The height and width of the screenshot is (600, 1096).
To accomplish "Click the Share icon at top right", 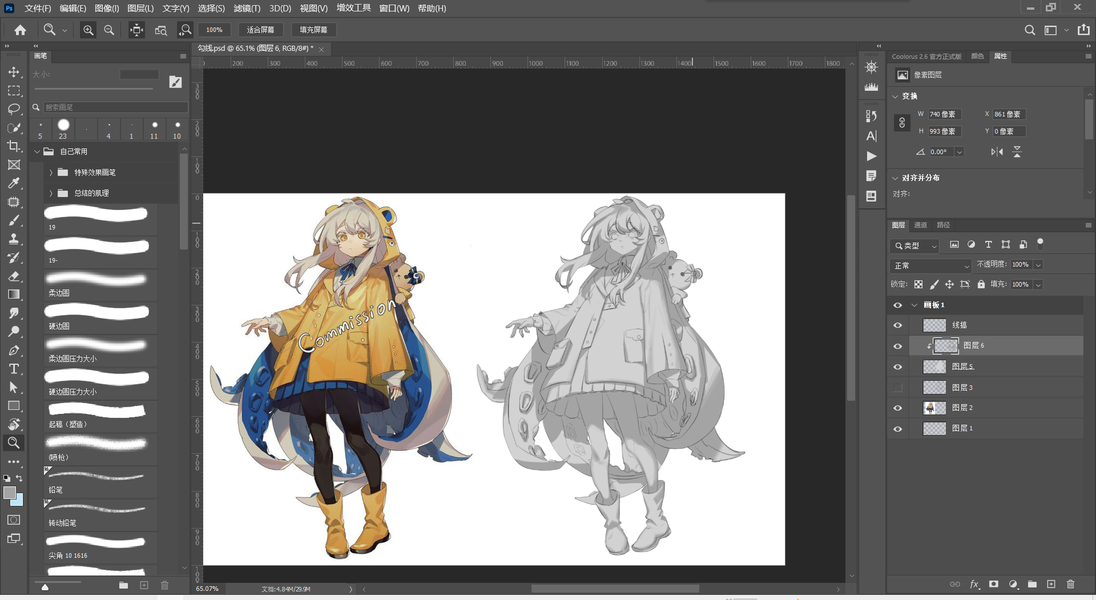I will [1083, 30].
